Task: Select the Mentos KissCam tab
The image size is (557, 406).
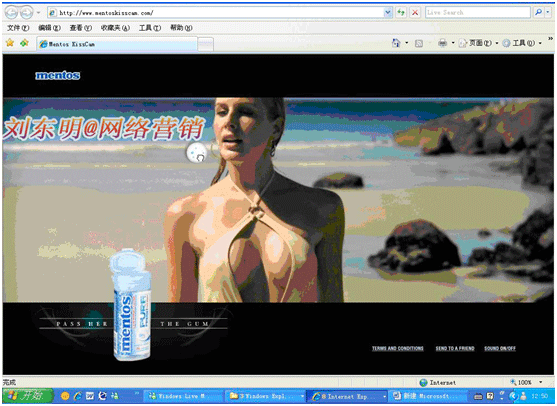Action: (x=117, y=44)
